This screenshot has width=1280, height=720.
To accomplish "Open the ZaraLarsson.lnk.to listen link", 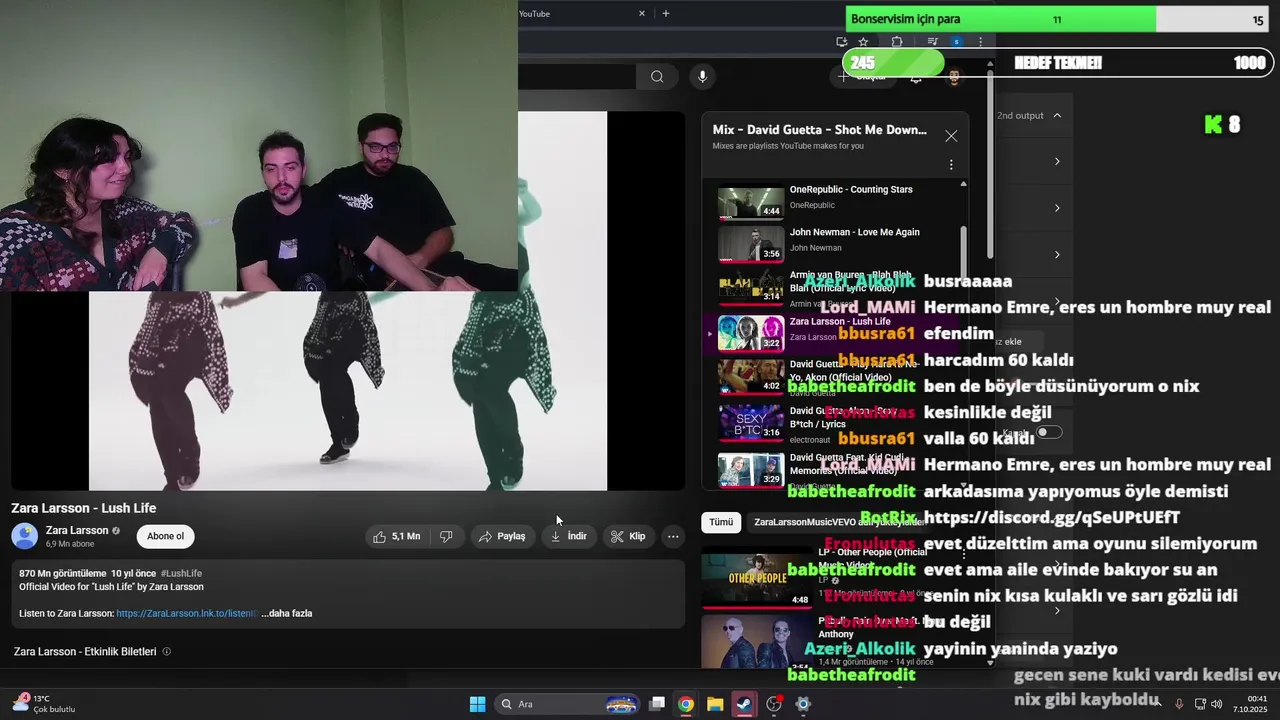I will (x=187, y=613).
